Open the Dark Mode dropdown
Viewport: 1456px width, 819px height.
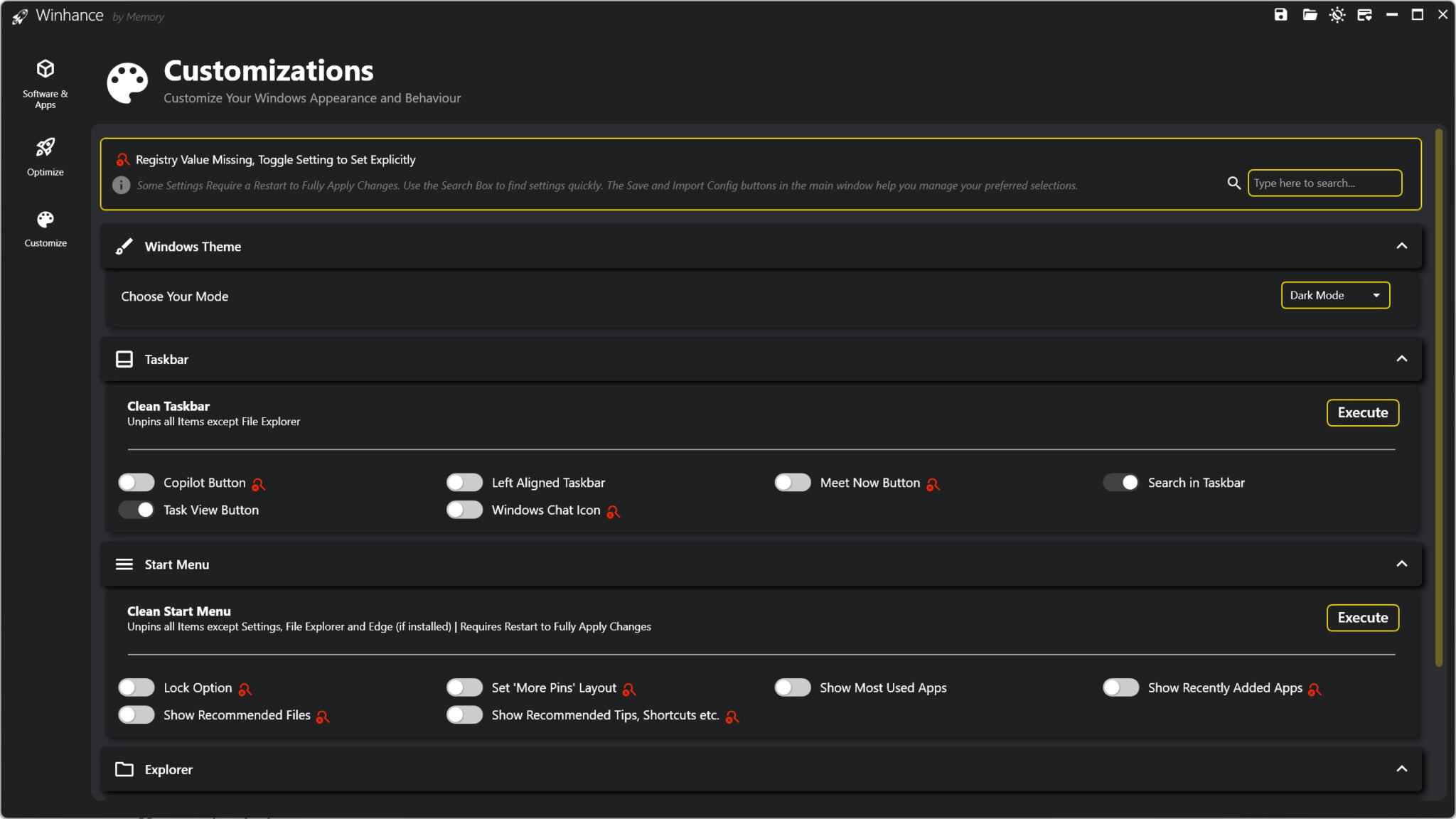(1334, 295)
